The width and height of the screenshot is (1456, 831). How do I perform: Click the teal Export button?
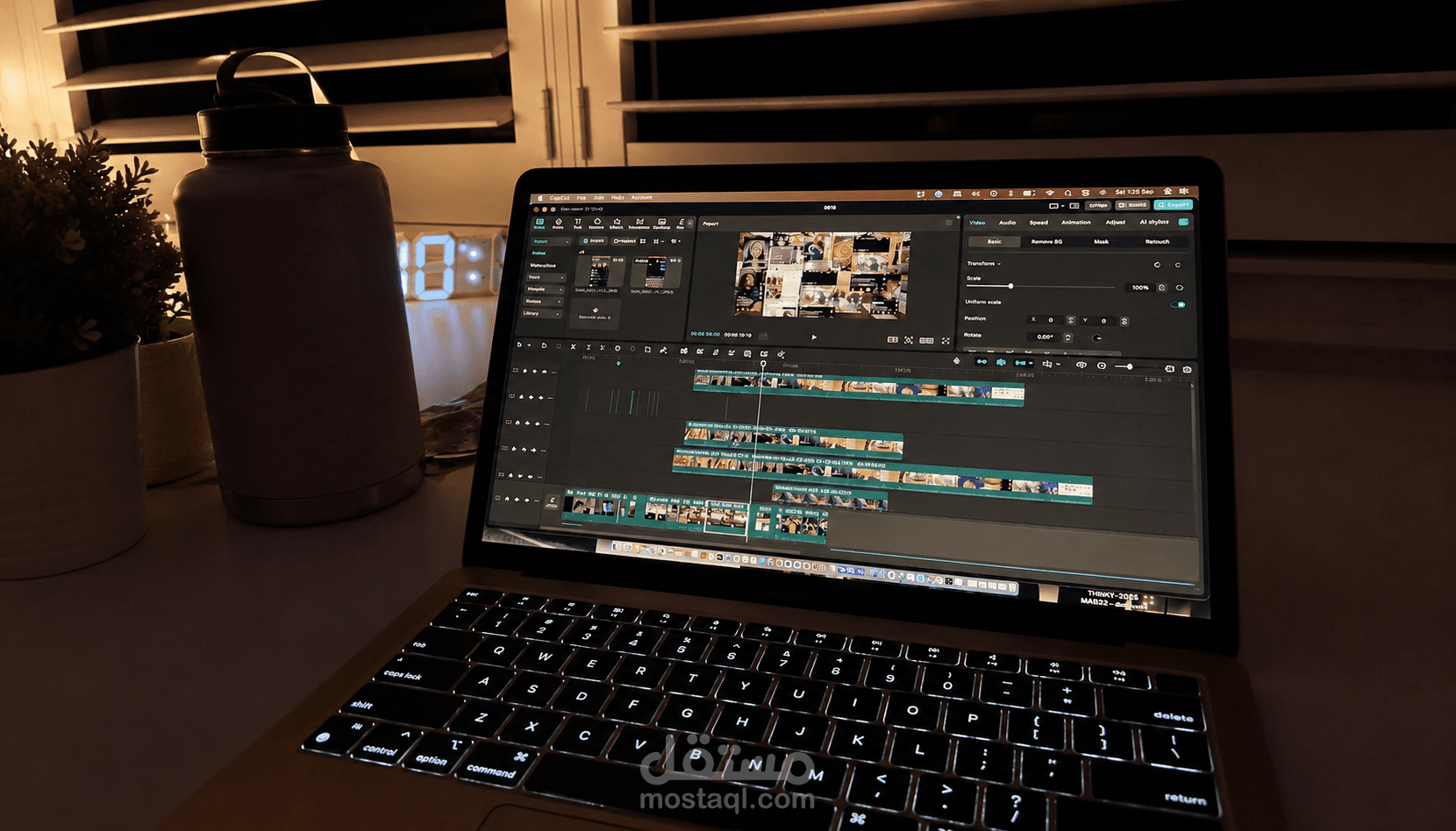point(1174,205)
